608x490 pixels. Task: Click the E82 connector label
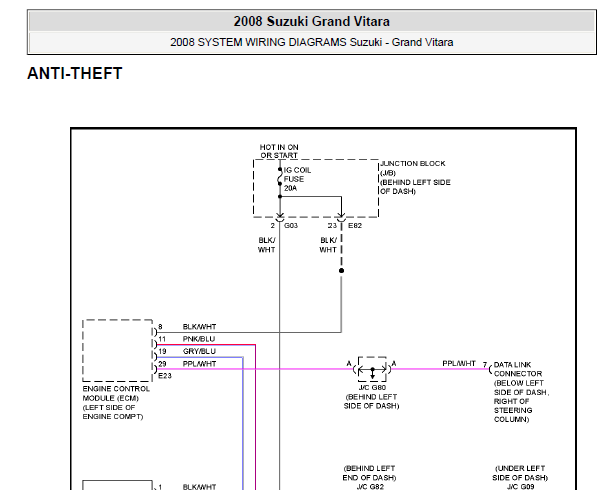[355, 226]
